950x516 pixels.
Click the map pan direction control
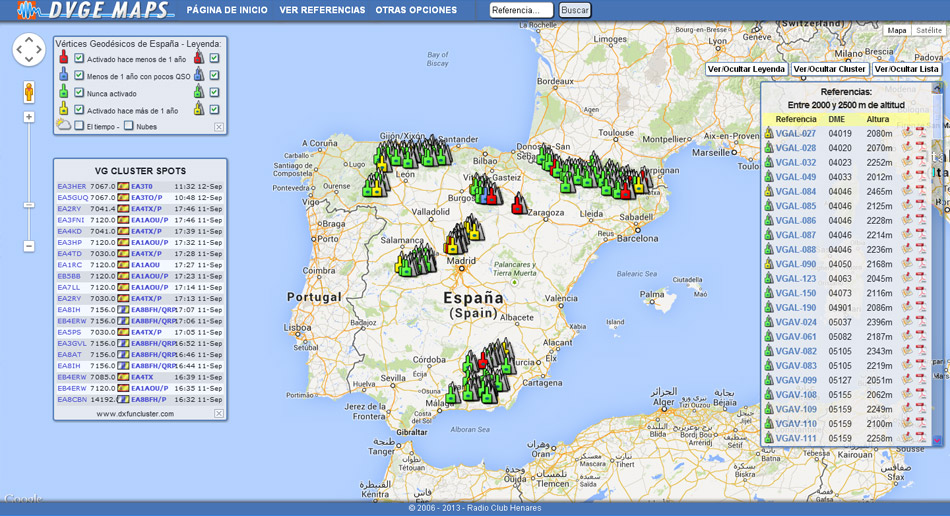29,50
